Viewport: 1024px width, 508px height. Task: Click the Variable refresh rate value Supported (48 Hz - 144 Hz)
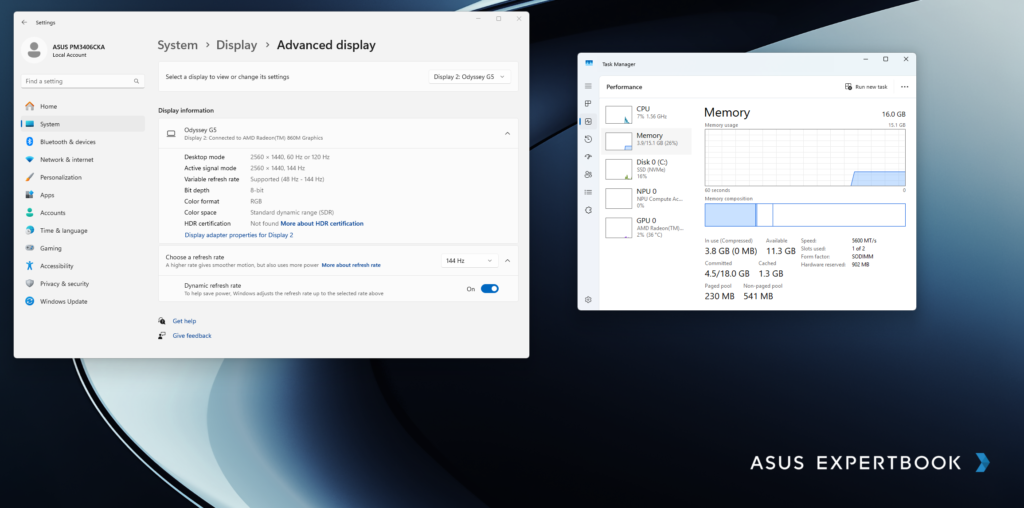(x=287, y=179)
